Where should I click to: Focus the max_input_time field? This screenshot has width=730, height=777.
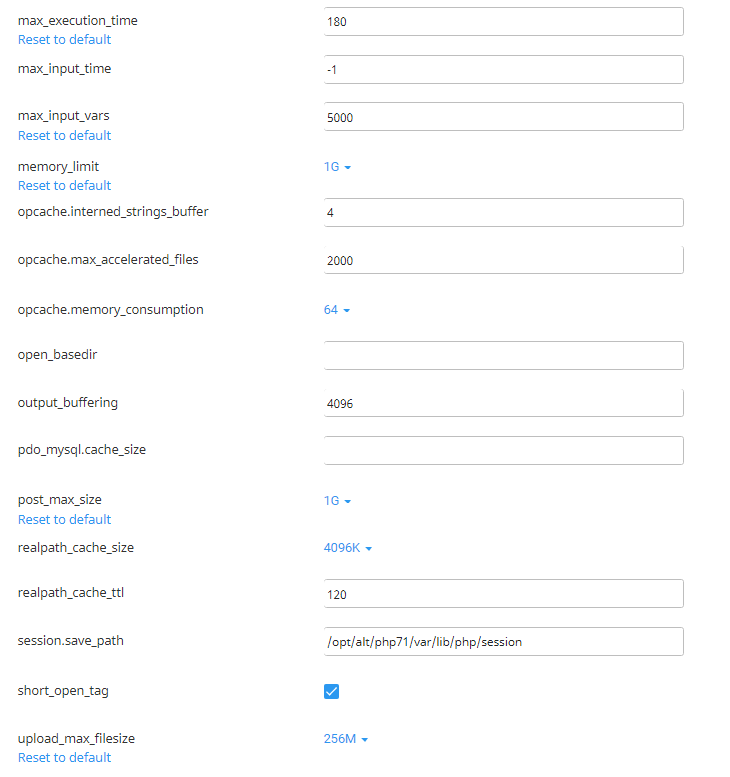(x=503, y=70)
